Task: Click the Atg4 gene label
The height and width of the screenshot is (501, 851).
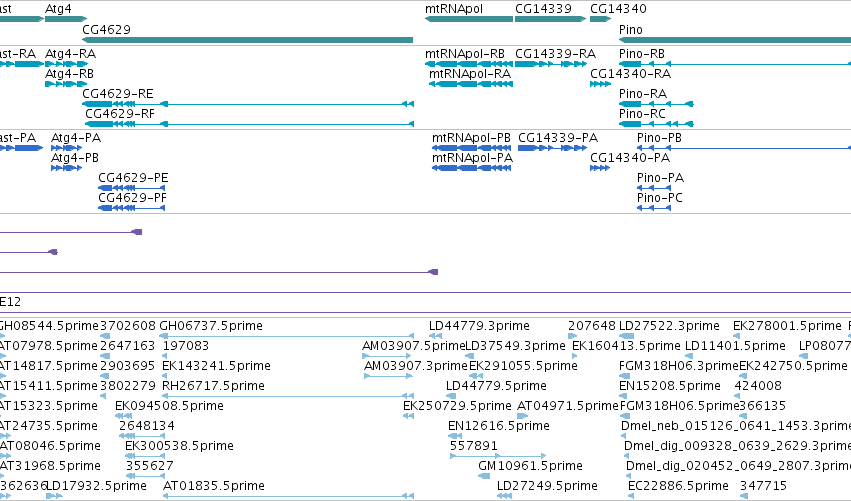Action: coord(58,9)
